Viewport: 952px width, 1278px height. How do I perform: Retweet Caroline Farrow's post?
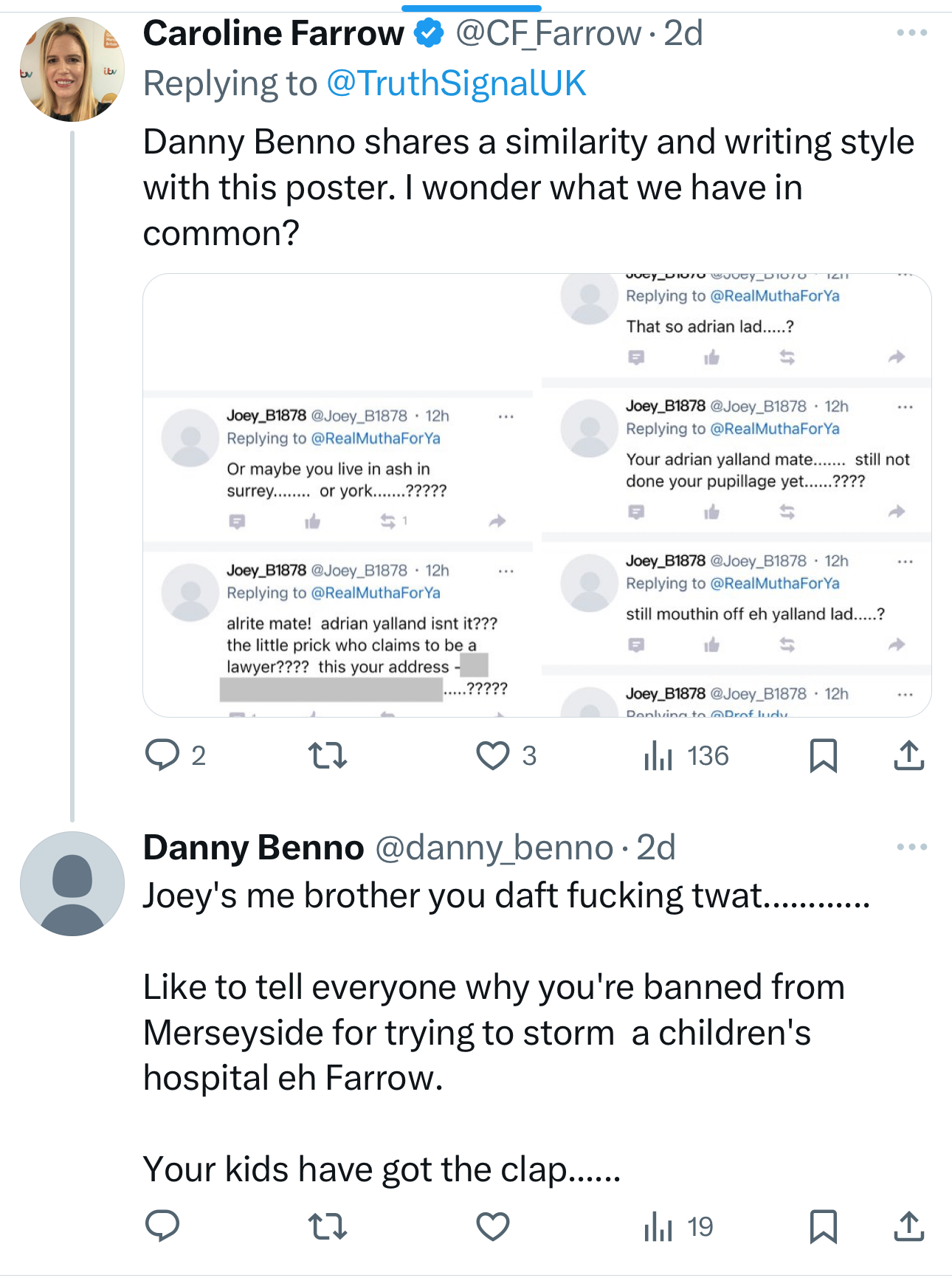click(327, 755)
